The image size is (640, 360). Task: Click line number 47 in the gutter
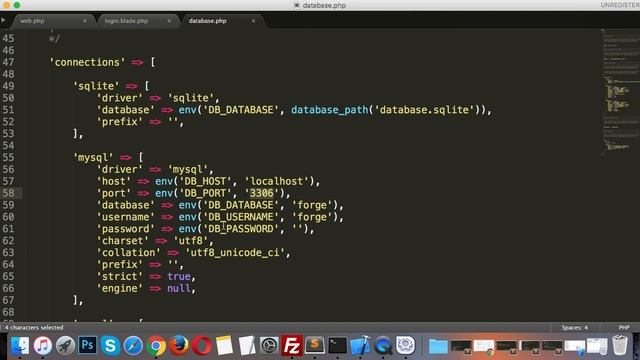8,62
